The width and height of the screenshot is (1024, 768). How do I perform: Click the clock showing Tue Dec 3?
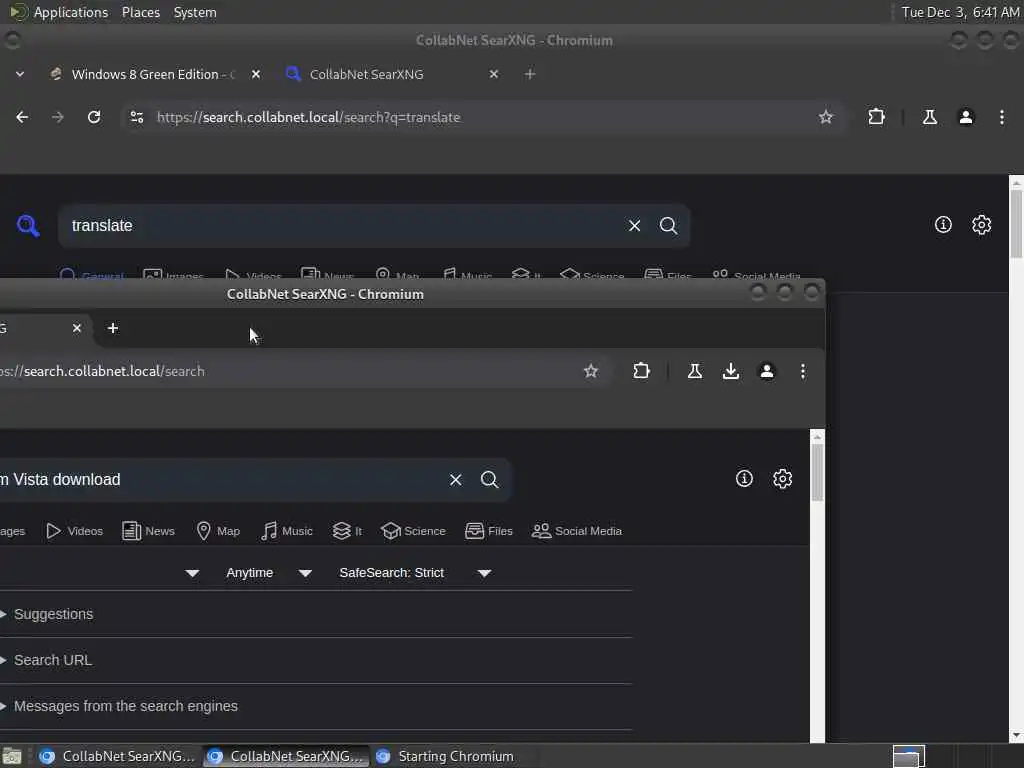coord(960,12)
